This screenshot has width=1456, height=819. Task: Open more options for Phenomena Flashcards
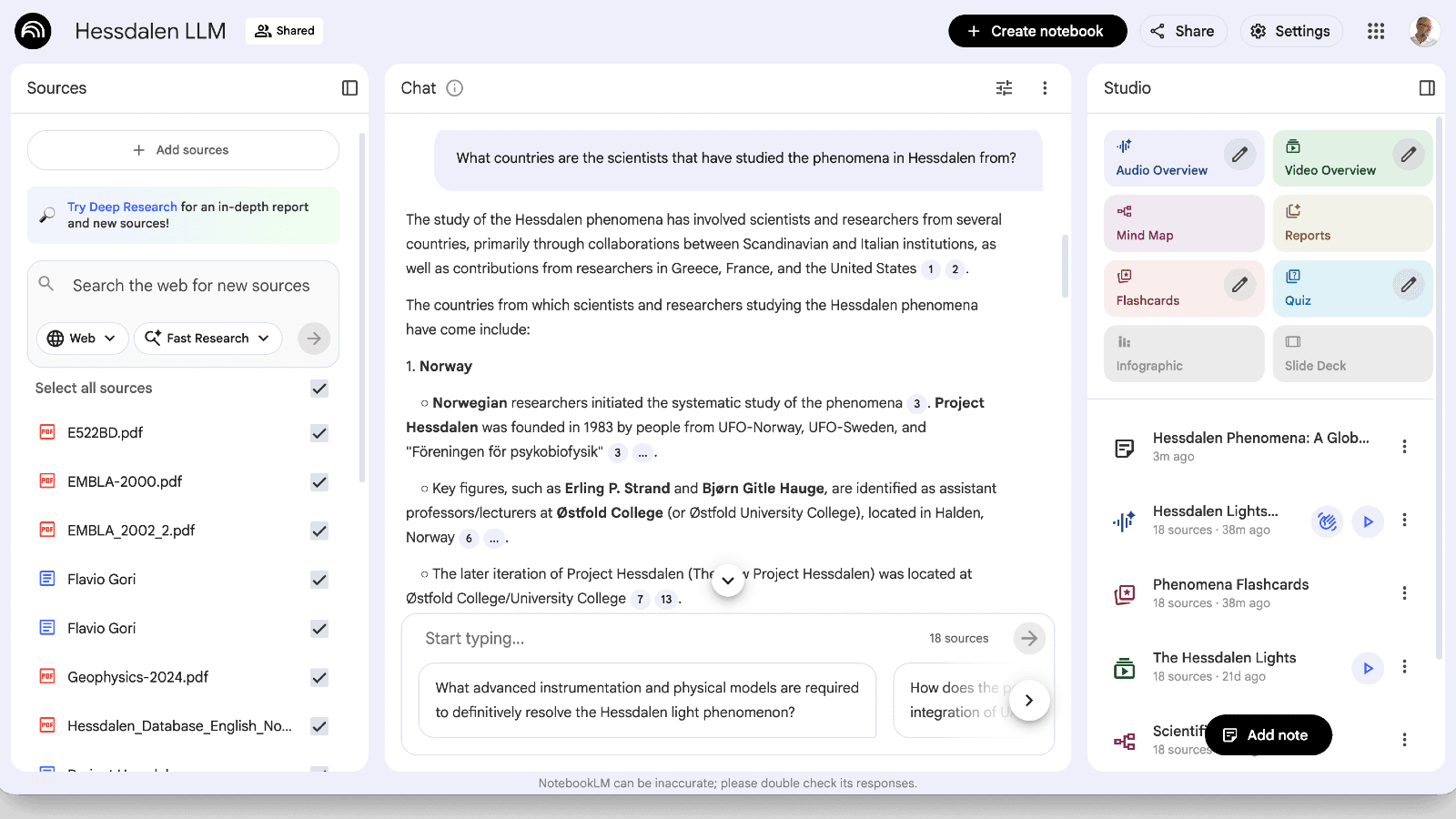click(1404, 593)
